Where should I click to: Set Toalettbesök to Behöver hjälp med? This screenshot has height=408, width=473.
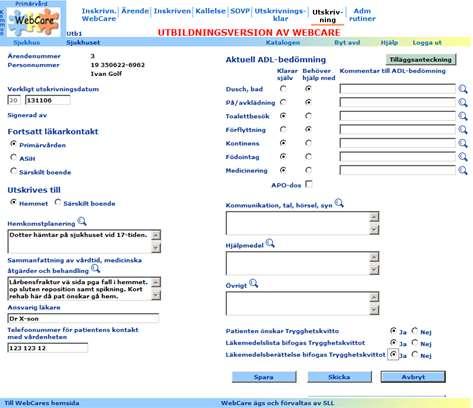308,116
